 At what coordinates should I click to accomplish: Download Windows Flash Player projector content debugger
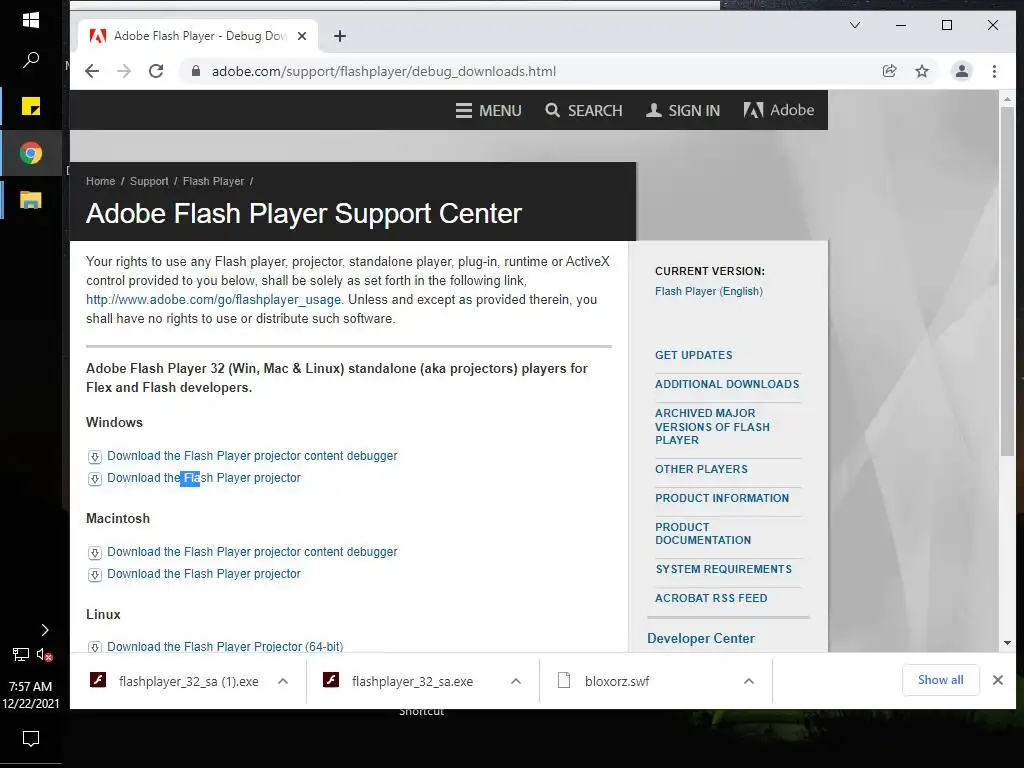click(x=252, y=456)
